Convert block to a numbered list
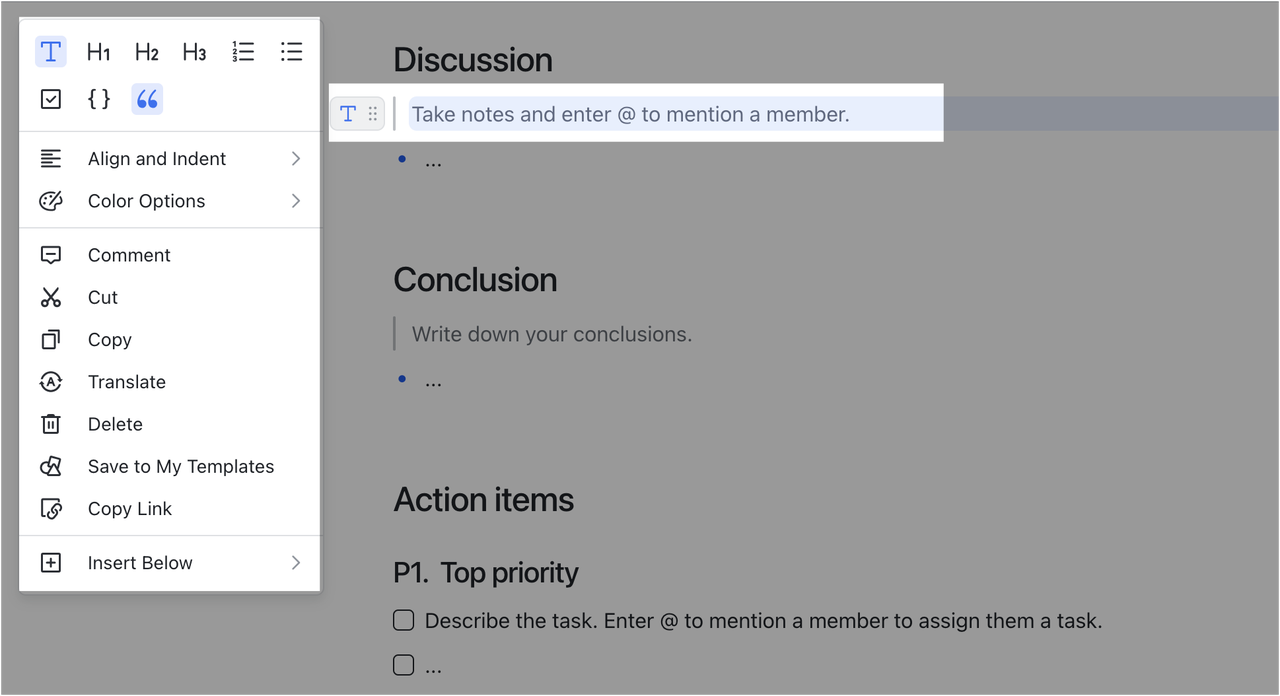This screenshot has height=696, width=1280. coord(243,51)
